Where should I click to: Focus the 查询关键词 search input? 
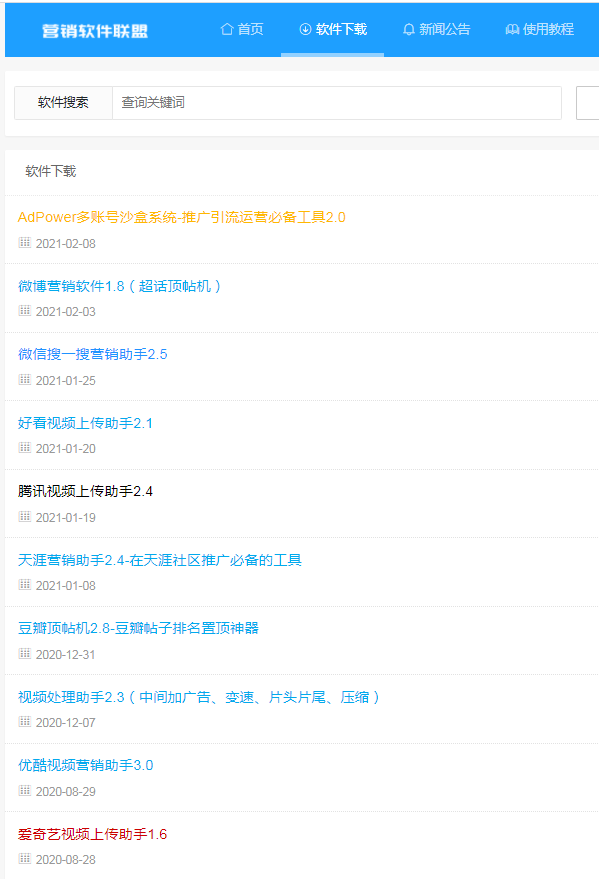337,103
